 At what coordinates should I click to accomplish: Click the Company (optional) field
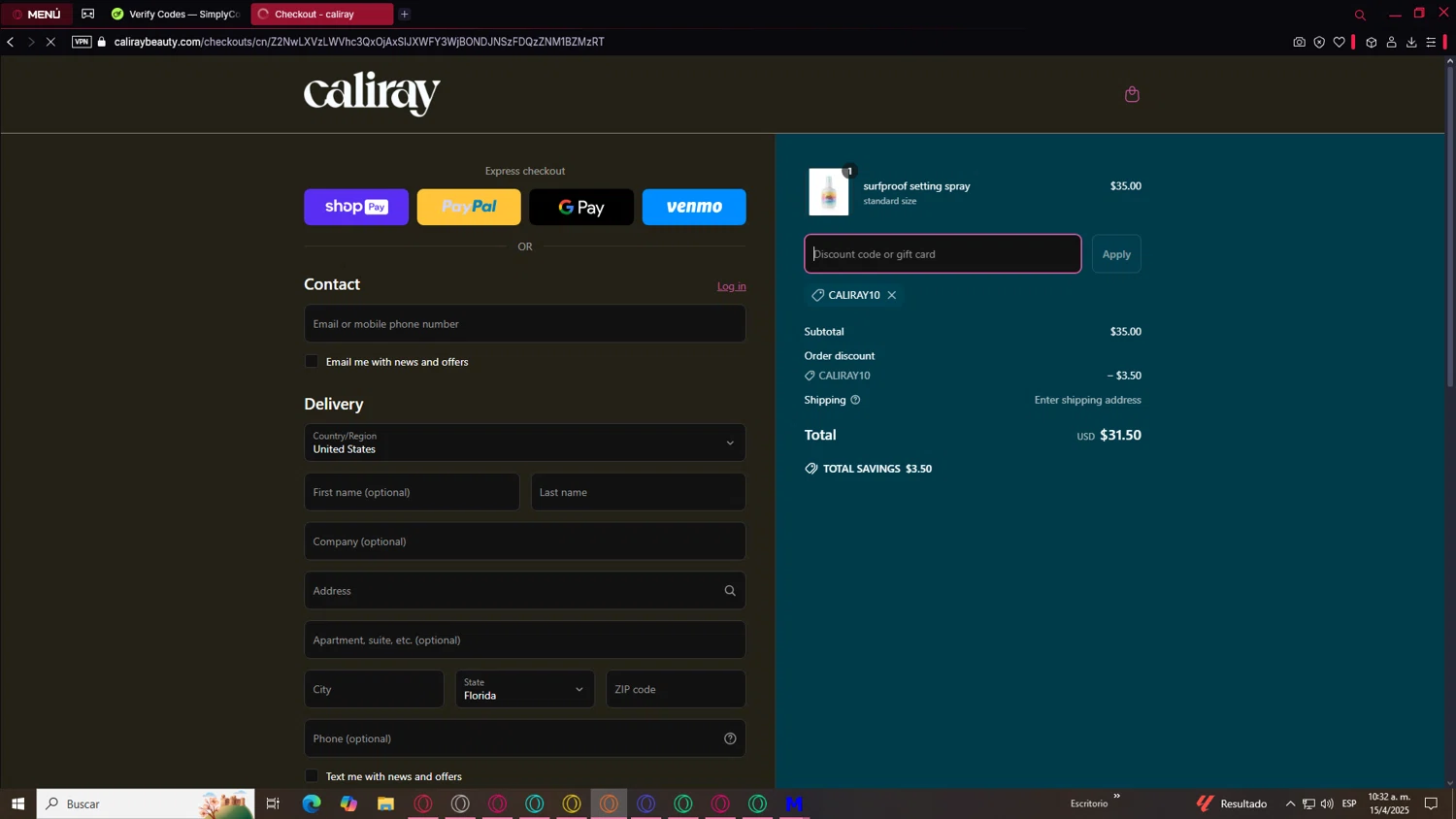(525, 541)
